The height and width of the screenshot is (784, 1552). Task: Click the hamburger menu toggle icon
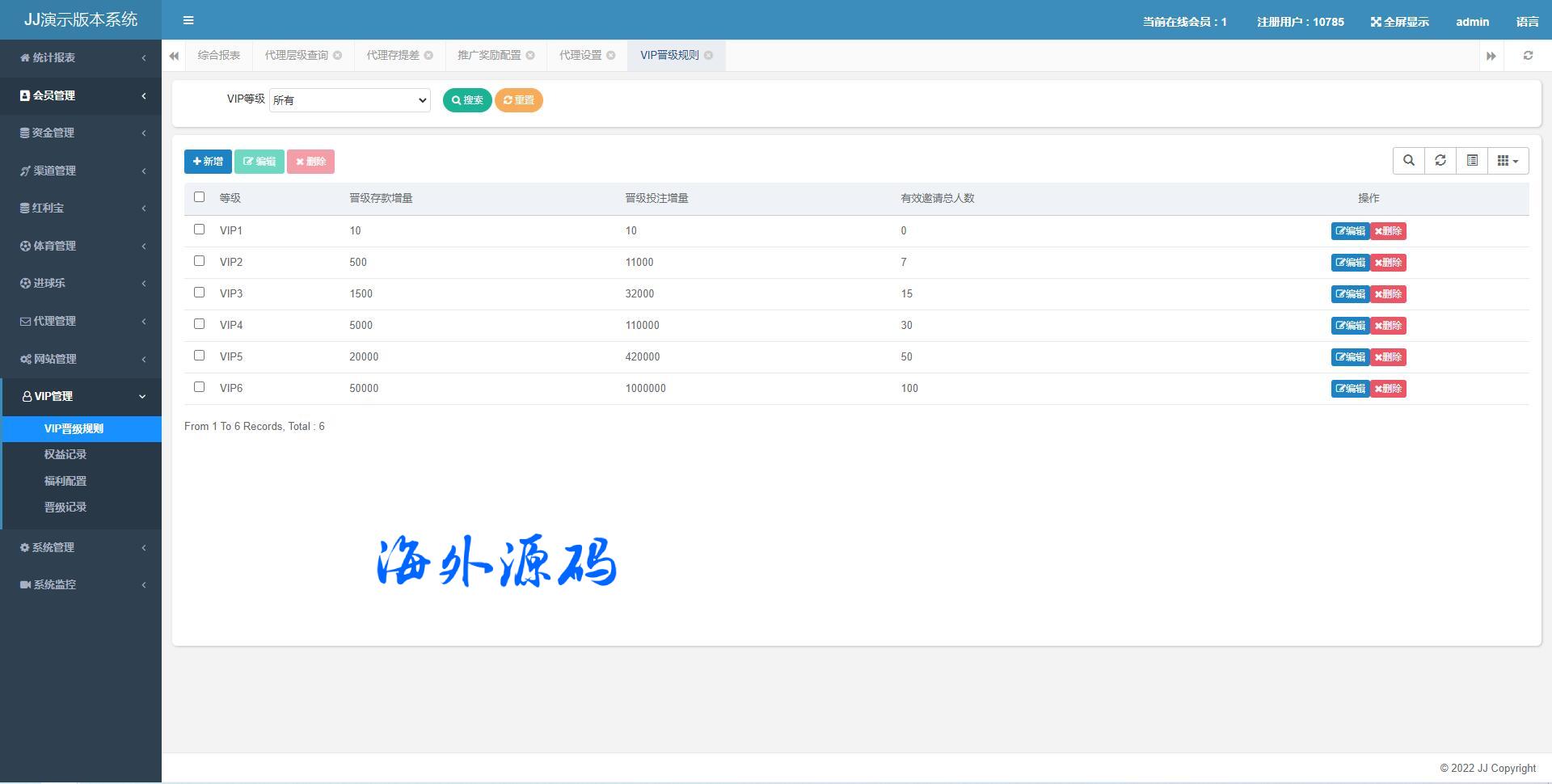(188, 20)
